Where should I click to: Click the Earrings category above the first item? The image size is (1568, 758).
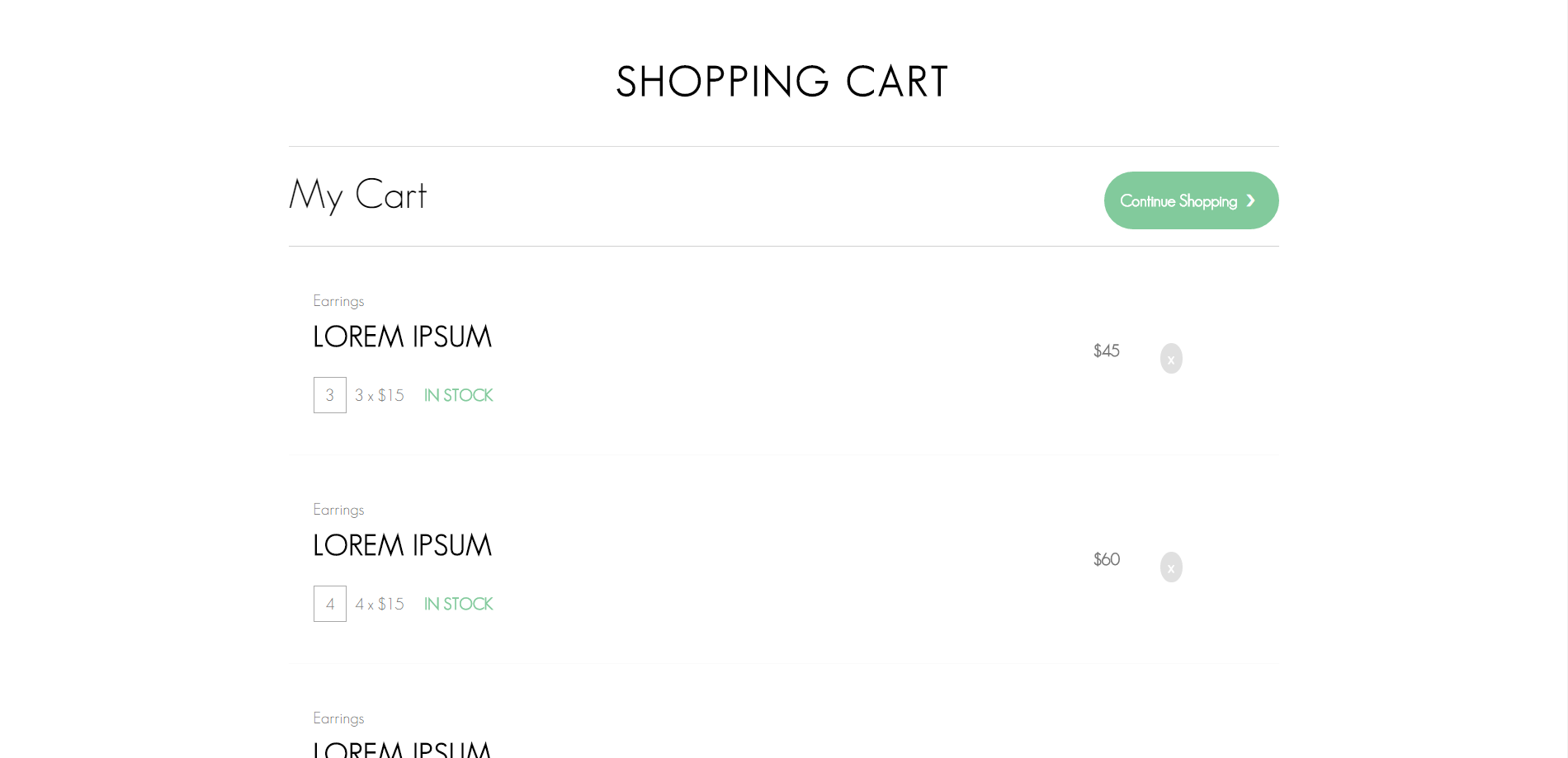click(338, 301)
